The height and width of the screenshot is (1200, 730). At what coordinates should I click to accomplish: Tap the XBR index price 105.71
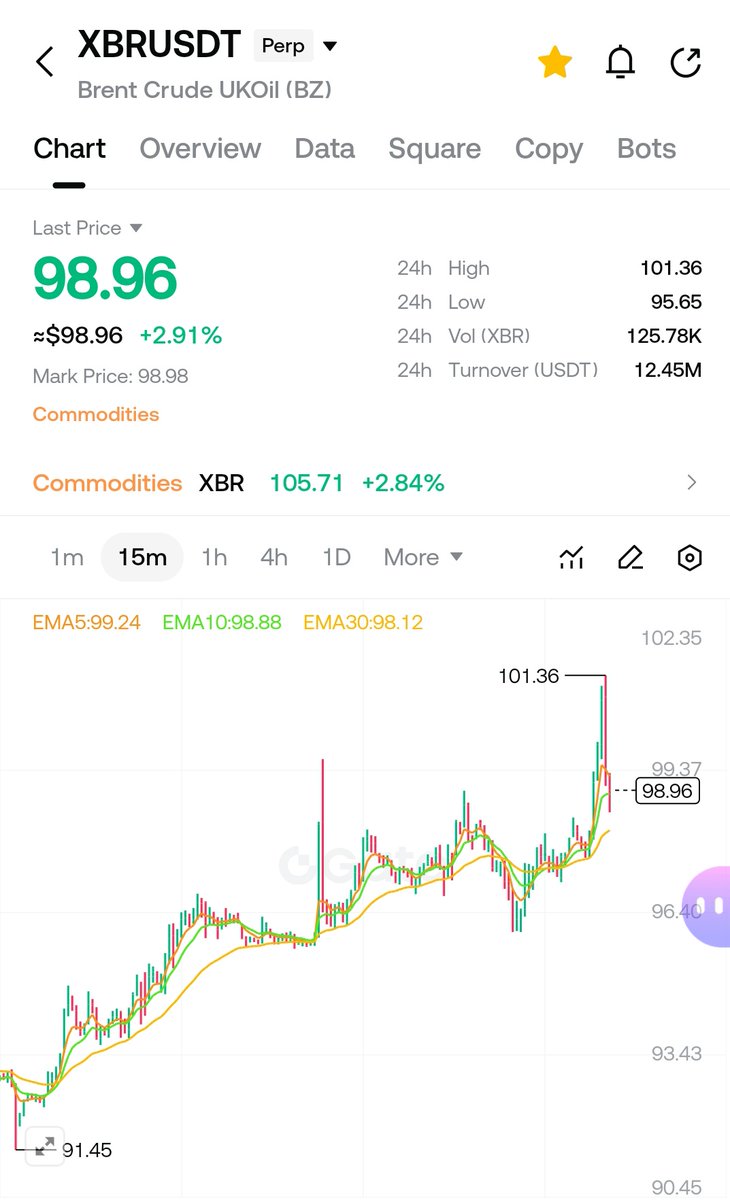pyautogui.click(x=307, y=483)
